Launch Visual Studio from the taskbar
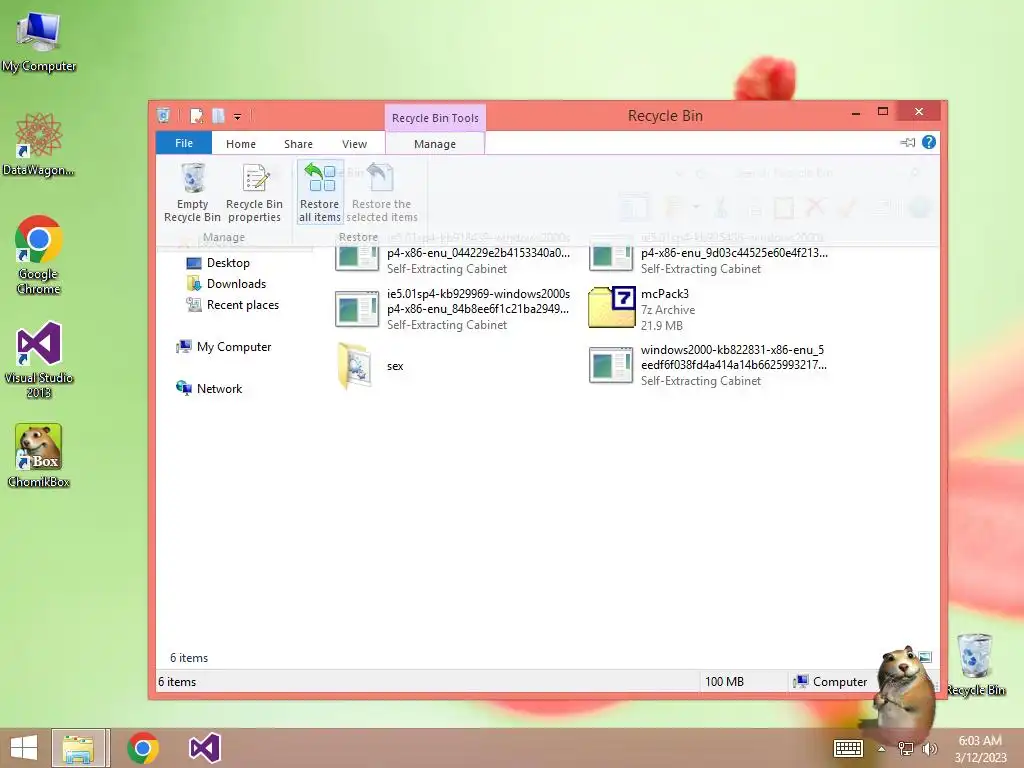Viewport: 1024px width, 768px height. (204, 748)
